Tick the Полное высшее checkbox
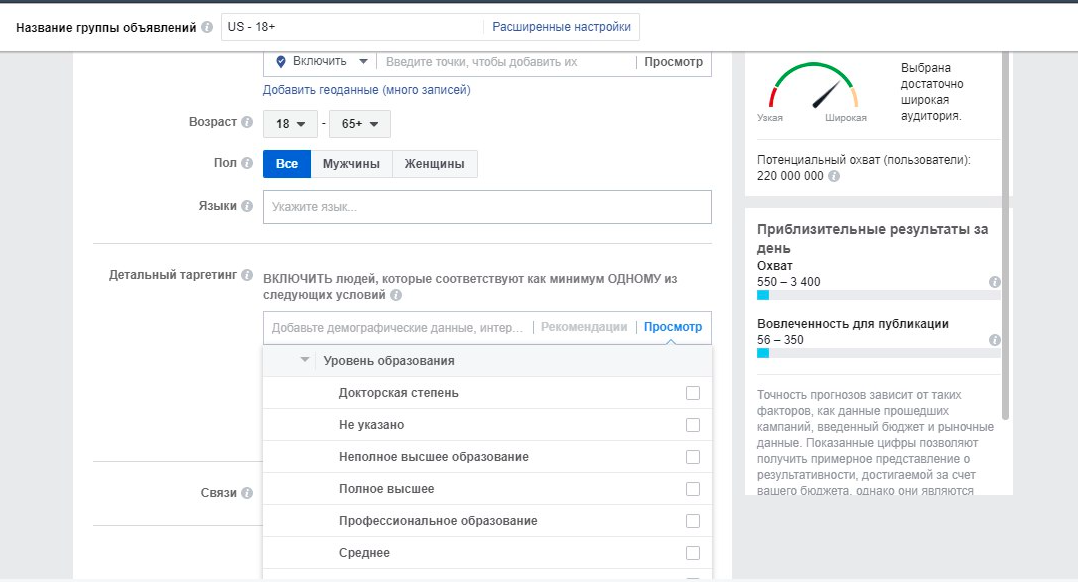This screenshot has height=582, width=1078. pyautogui.click(x=693, y=489)
